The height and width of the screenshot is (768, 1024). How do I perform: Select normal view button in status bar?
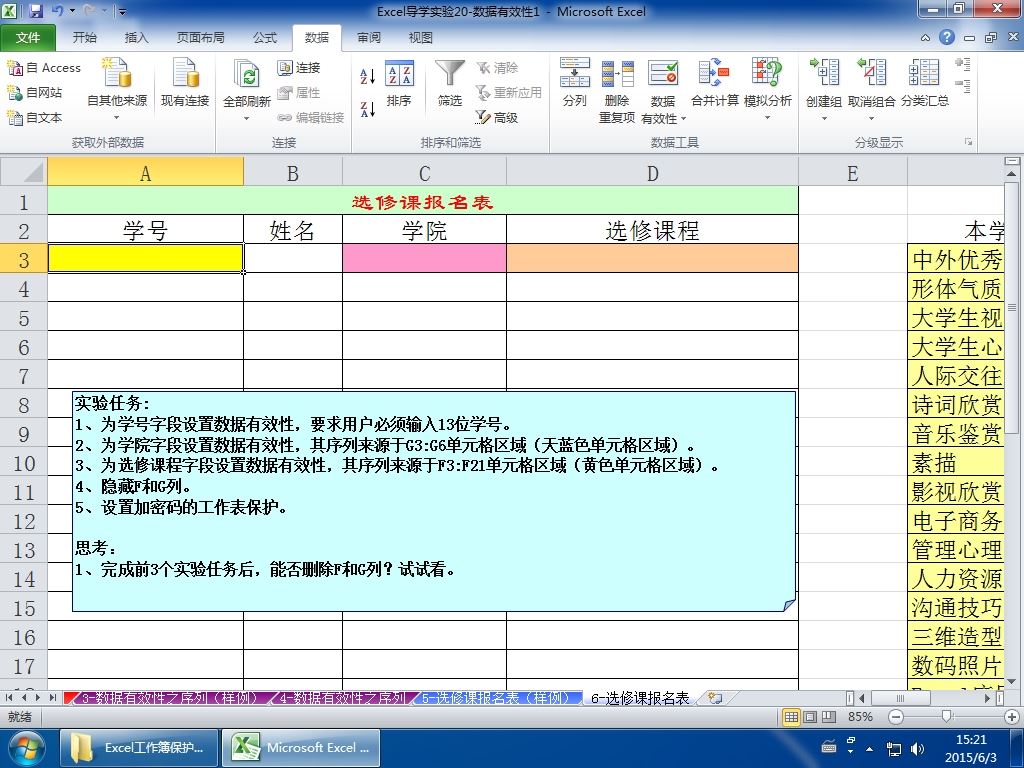[x=791, y=717]
